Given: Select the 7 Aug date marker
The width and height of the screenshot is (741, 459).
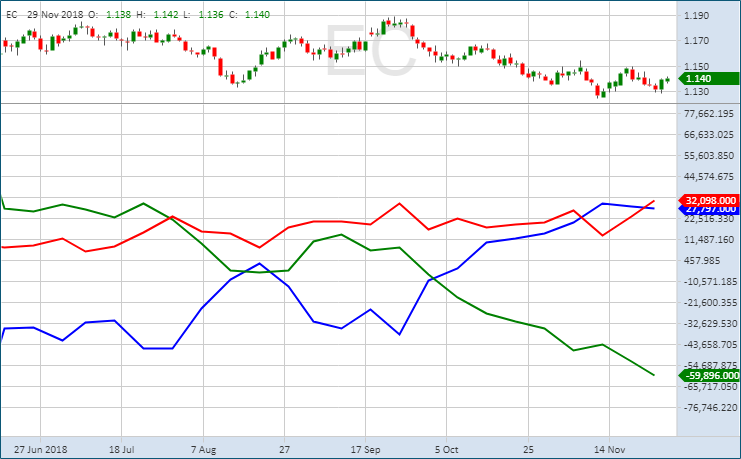Looking at the screenshot, I should point(203,449).
